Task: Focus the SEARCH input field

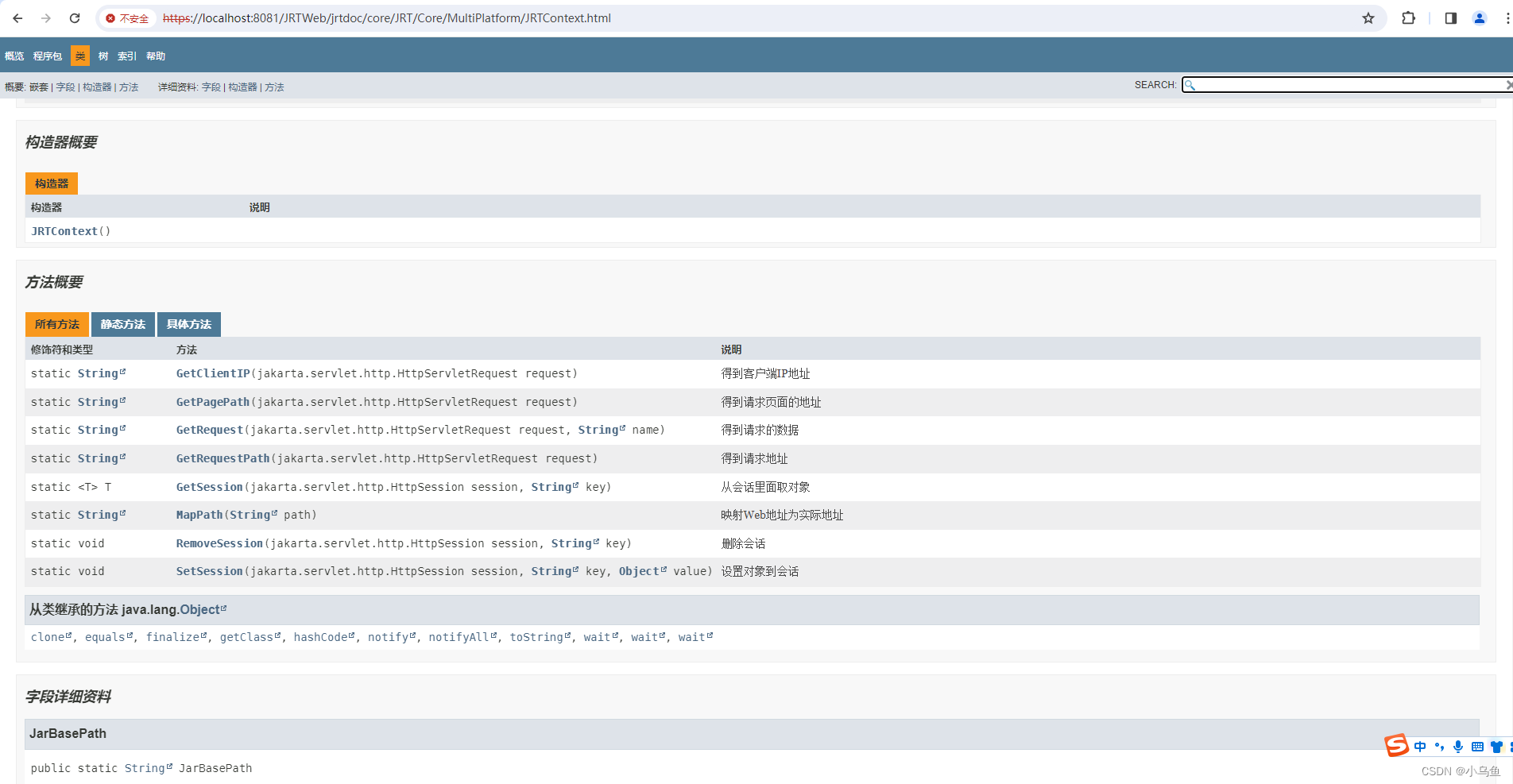Action: [x=1347, y=85]
